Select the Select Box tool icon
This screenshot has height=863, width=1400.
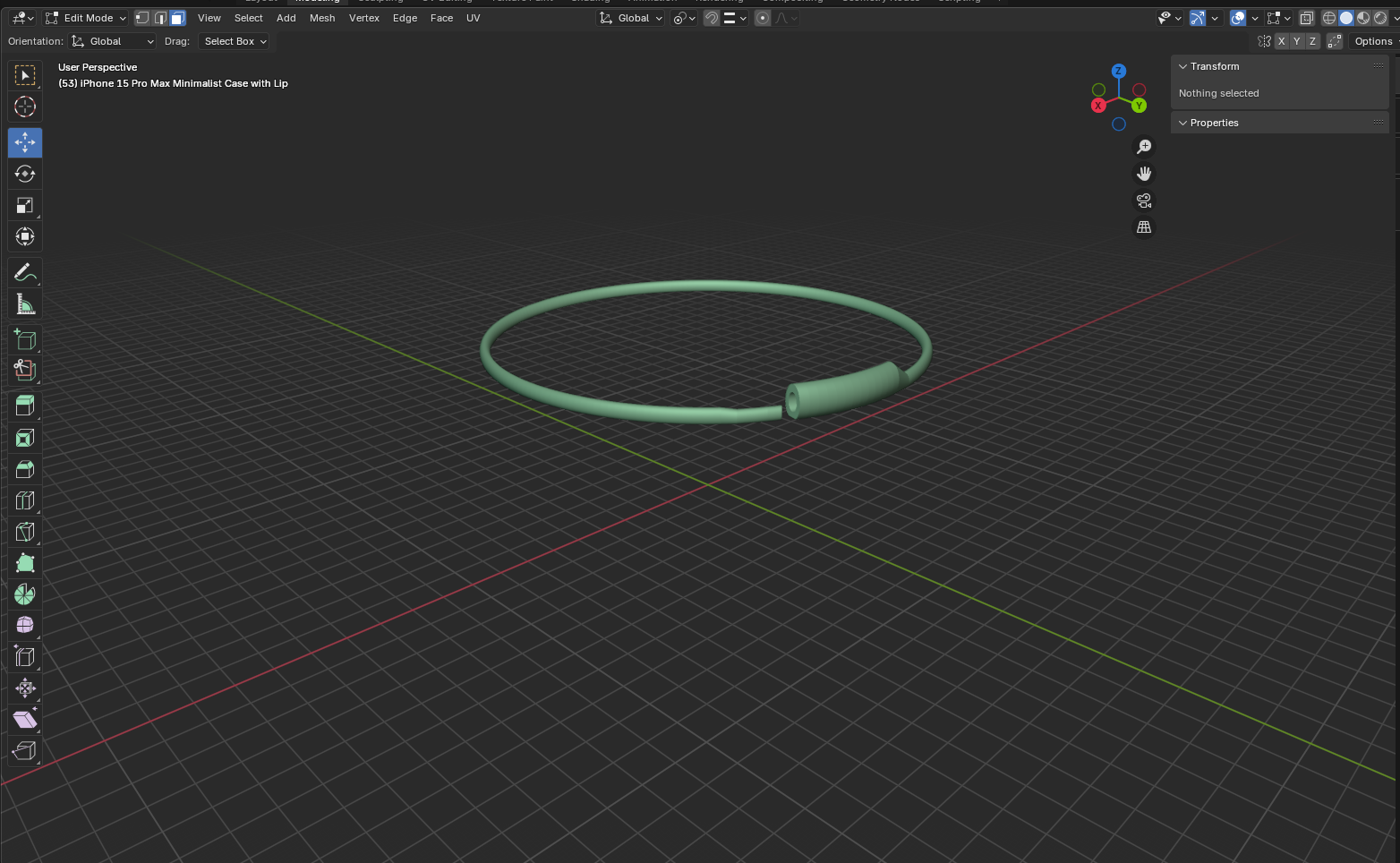pyautogui.click(x=25, y=75)
